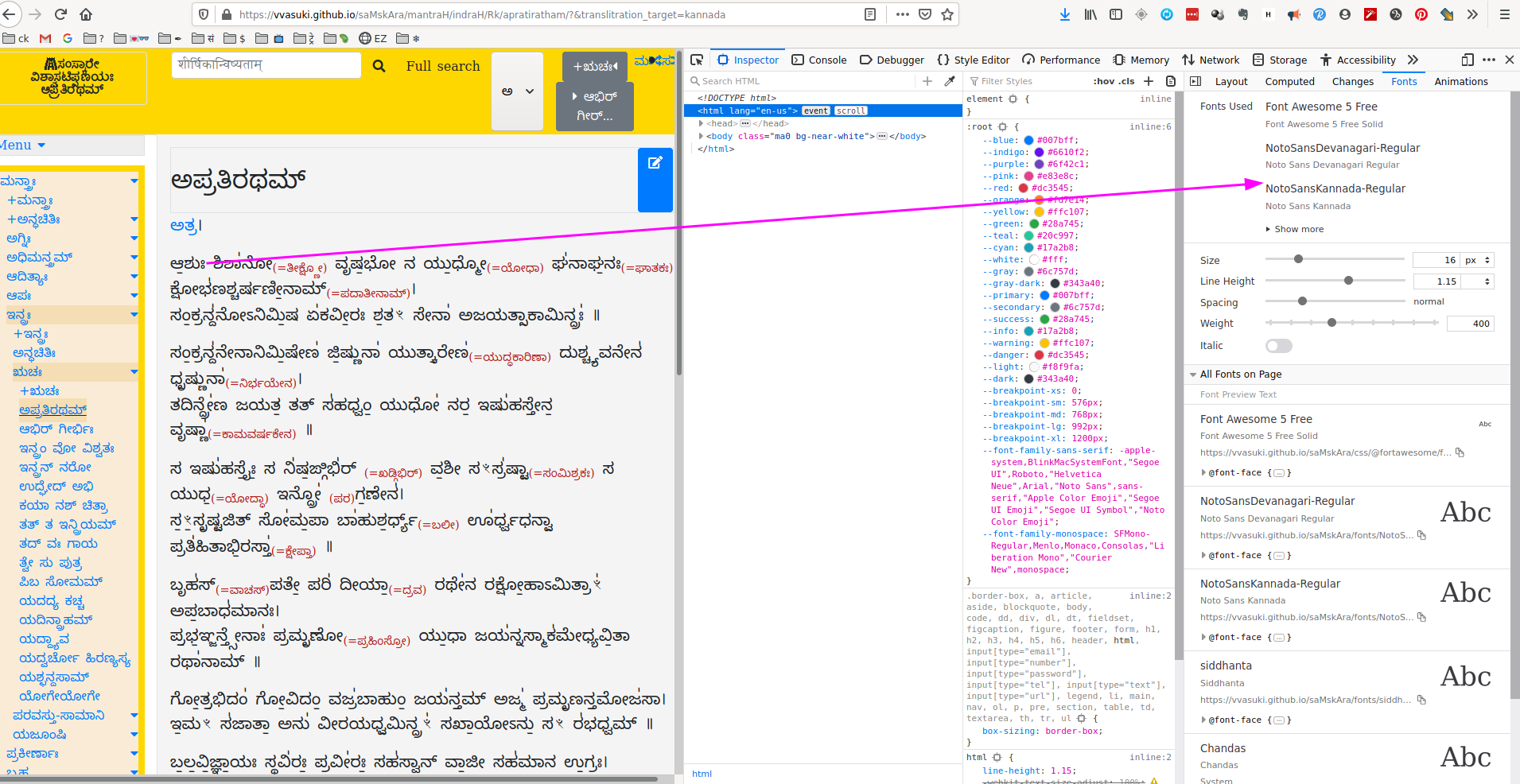Viewport: 1520px width, 784px height.
Task: Toggle reader view icon in address bar
Action: [x=870, y=14]
